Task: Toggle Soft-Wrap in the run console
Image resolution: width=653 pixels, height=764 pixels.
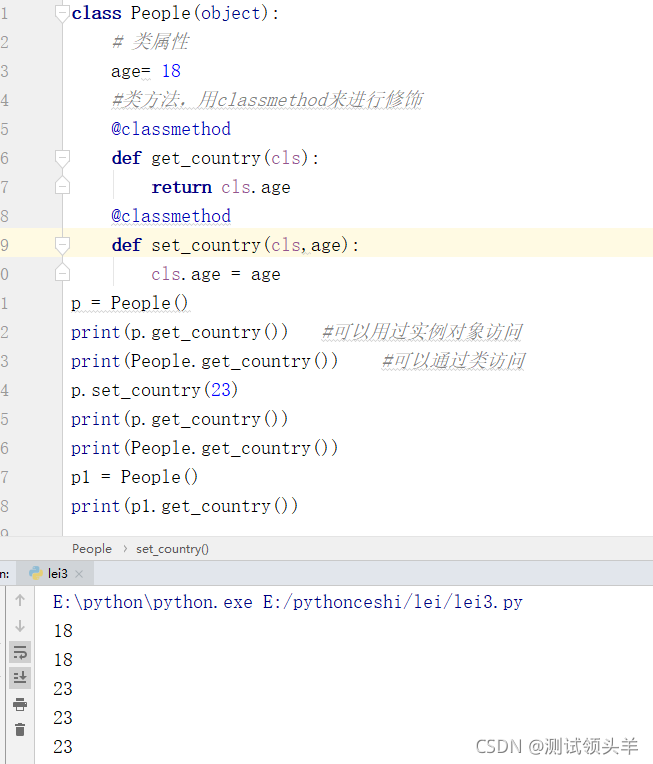Action: point(19,652)
